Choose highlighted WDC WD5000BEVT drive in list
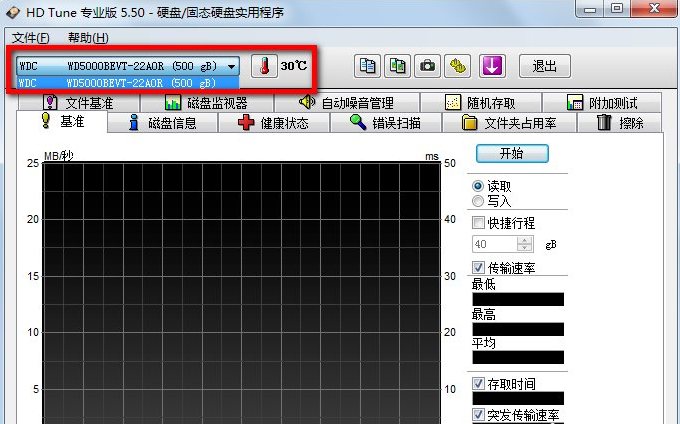 click(x=128, y=83)
